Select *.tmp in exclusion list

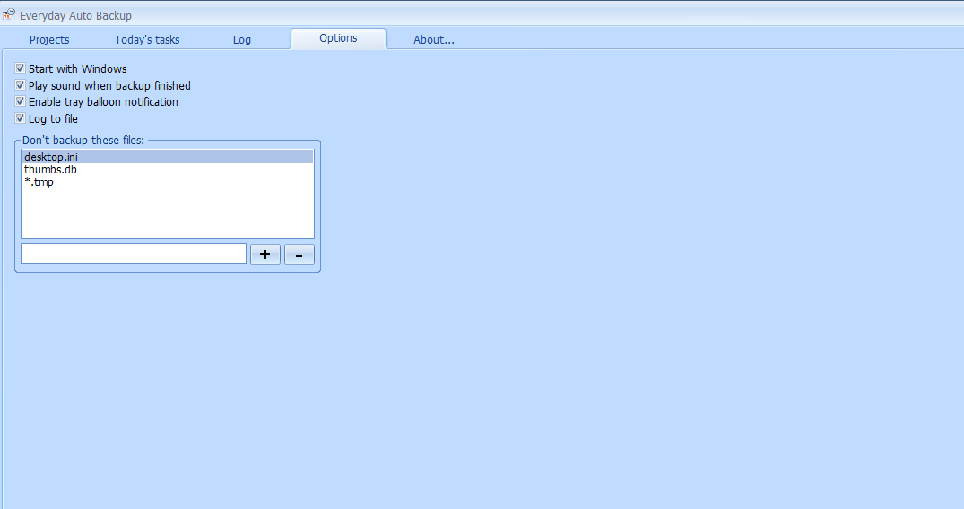[x=167, y=182]
